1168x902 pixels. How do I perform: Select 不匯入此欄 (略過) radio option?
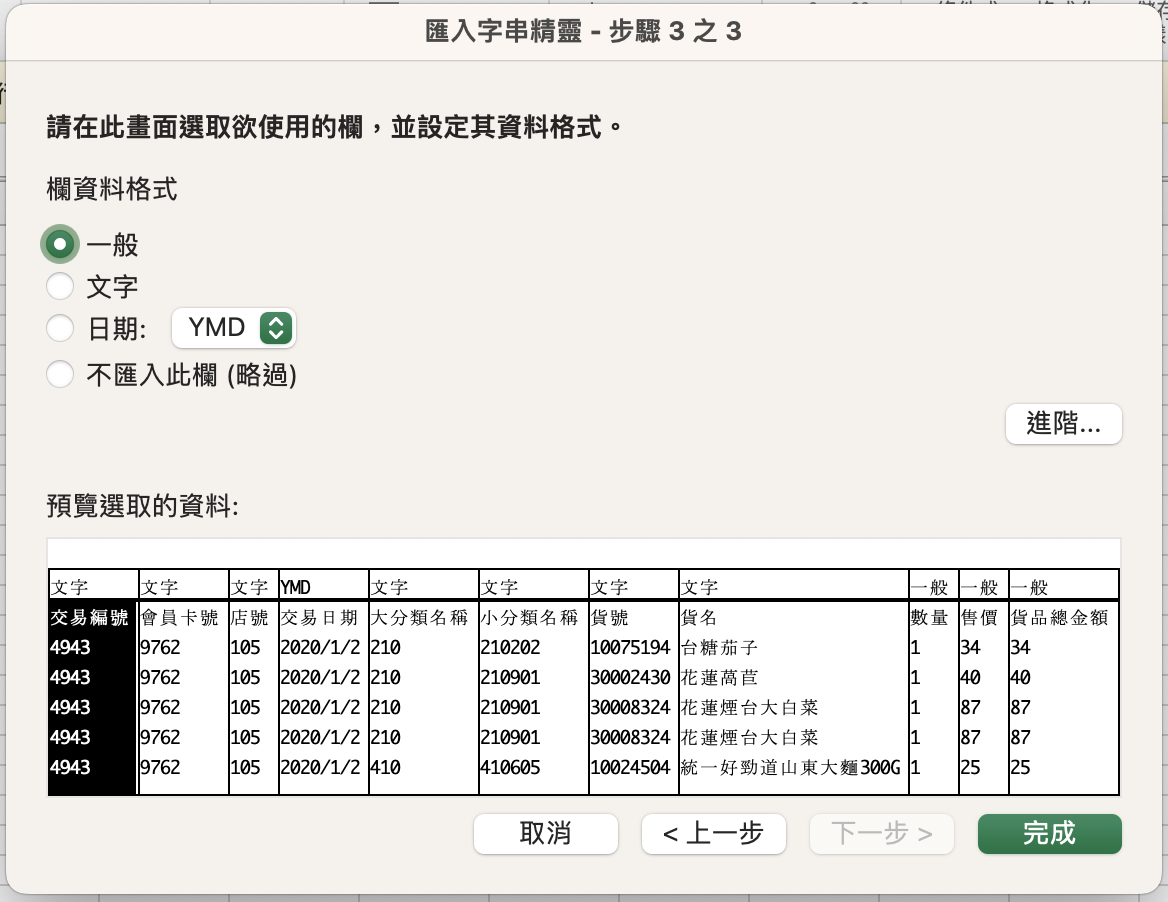(x=60, y=374)
